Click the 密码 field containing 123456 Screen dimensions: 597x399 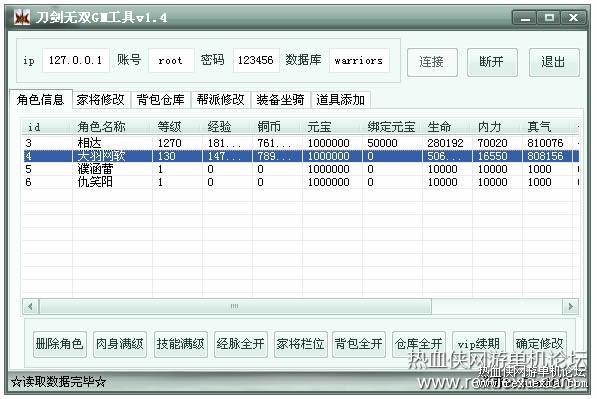pos(256,60)
